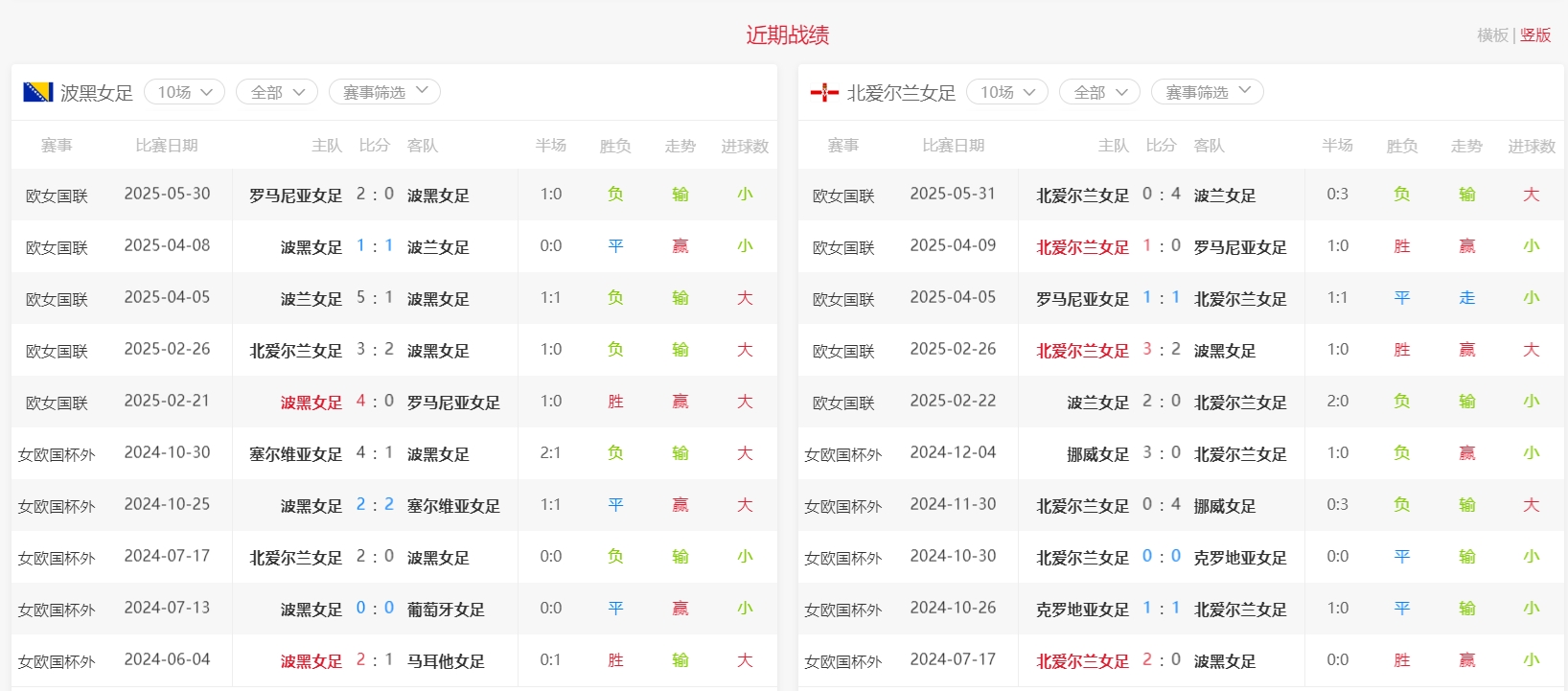1568x691 pixels.
Task: Click 克罗地亚女足 away team on 2024-10-30
Action: coord(1239,558)
